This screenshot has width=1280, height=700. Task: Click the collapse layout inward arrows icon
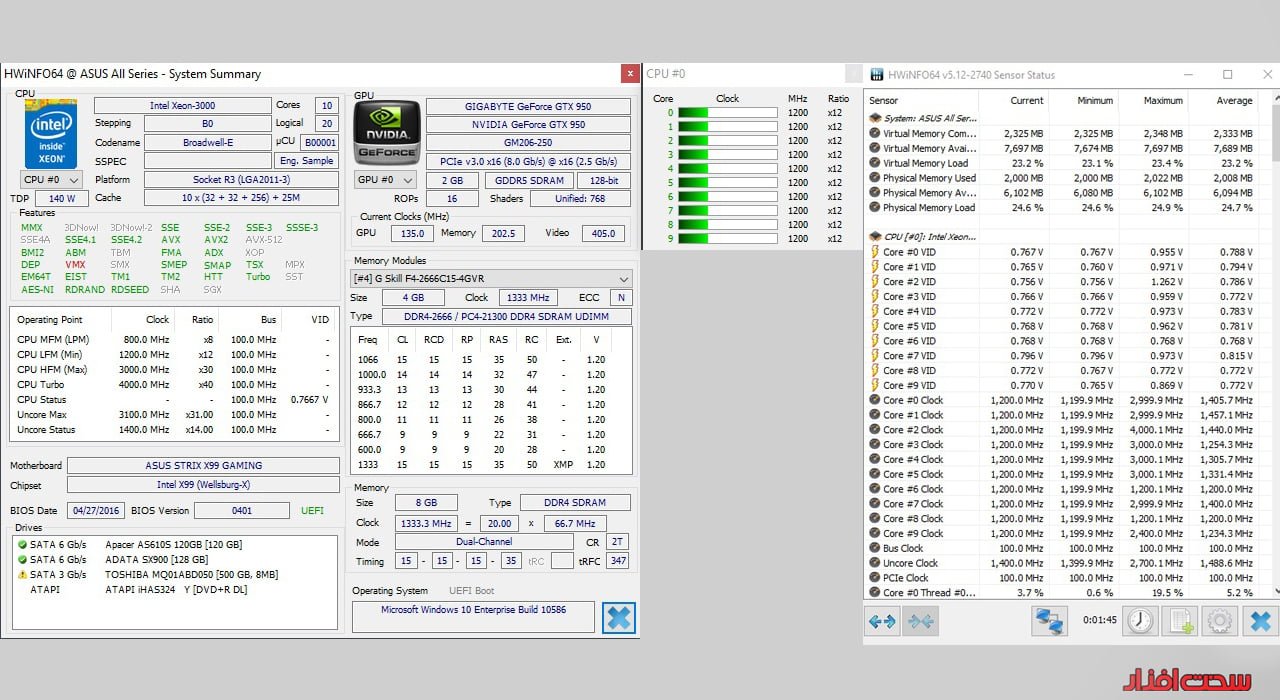(x=920, y=621)
